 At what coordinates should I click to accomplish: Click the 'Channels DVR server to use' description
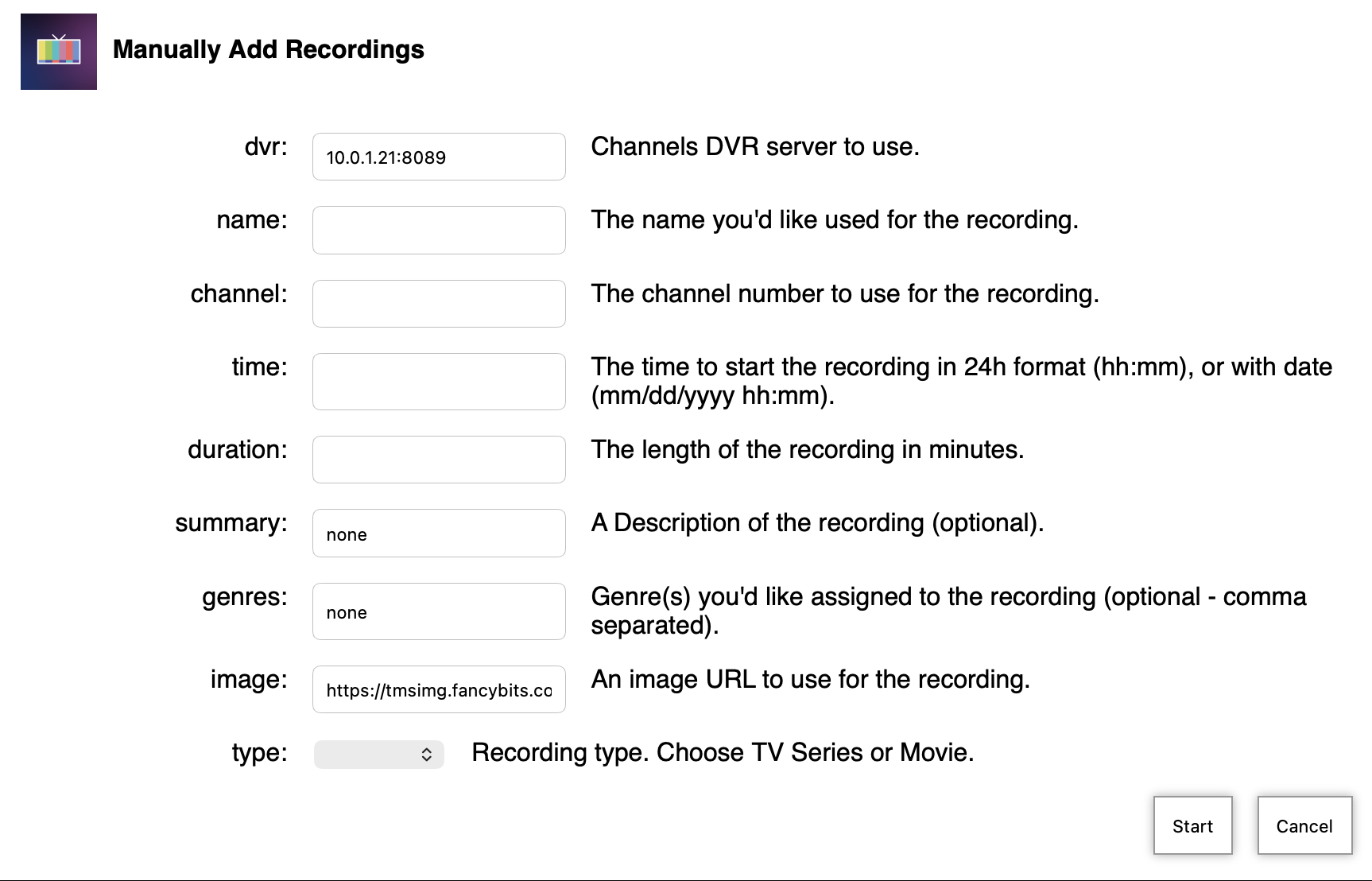pos(754,146)
